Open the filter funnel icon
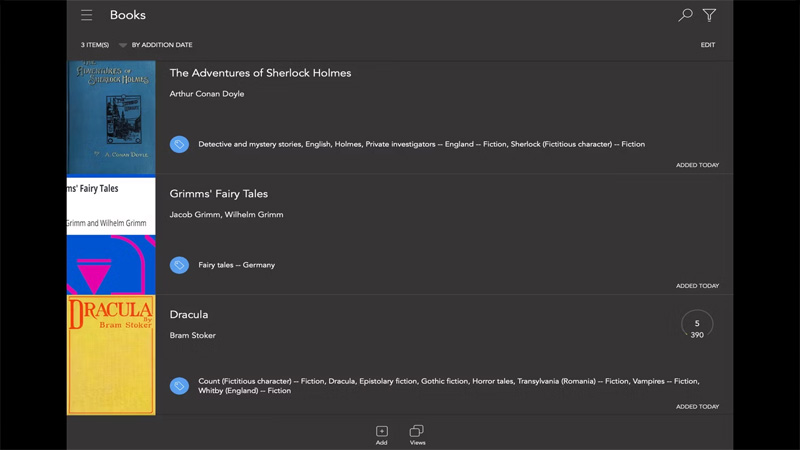The height and width of the screenshot is (450, 800). [x=709, y=15]
